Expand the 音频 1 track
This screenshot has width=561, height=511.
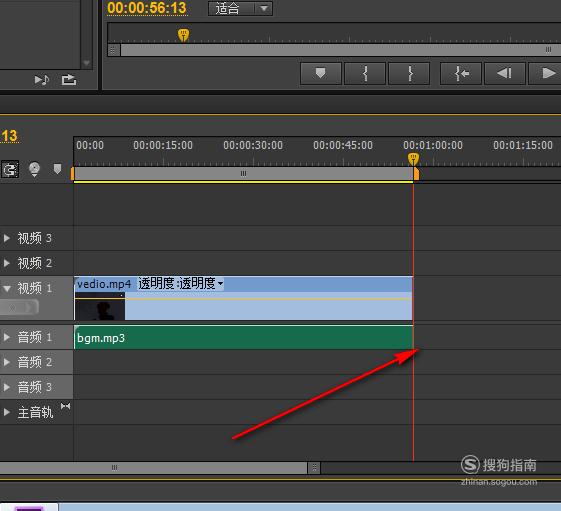(x=6, y=337)
